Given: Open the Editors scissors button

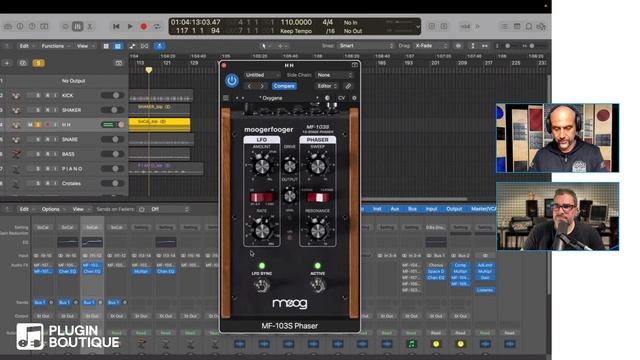Looking at the screenshot, I should point(90,27).
